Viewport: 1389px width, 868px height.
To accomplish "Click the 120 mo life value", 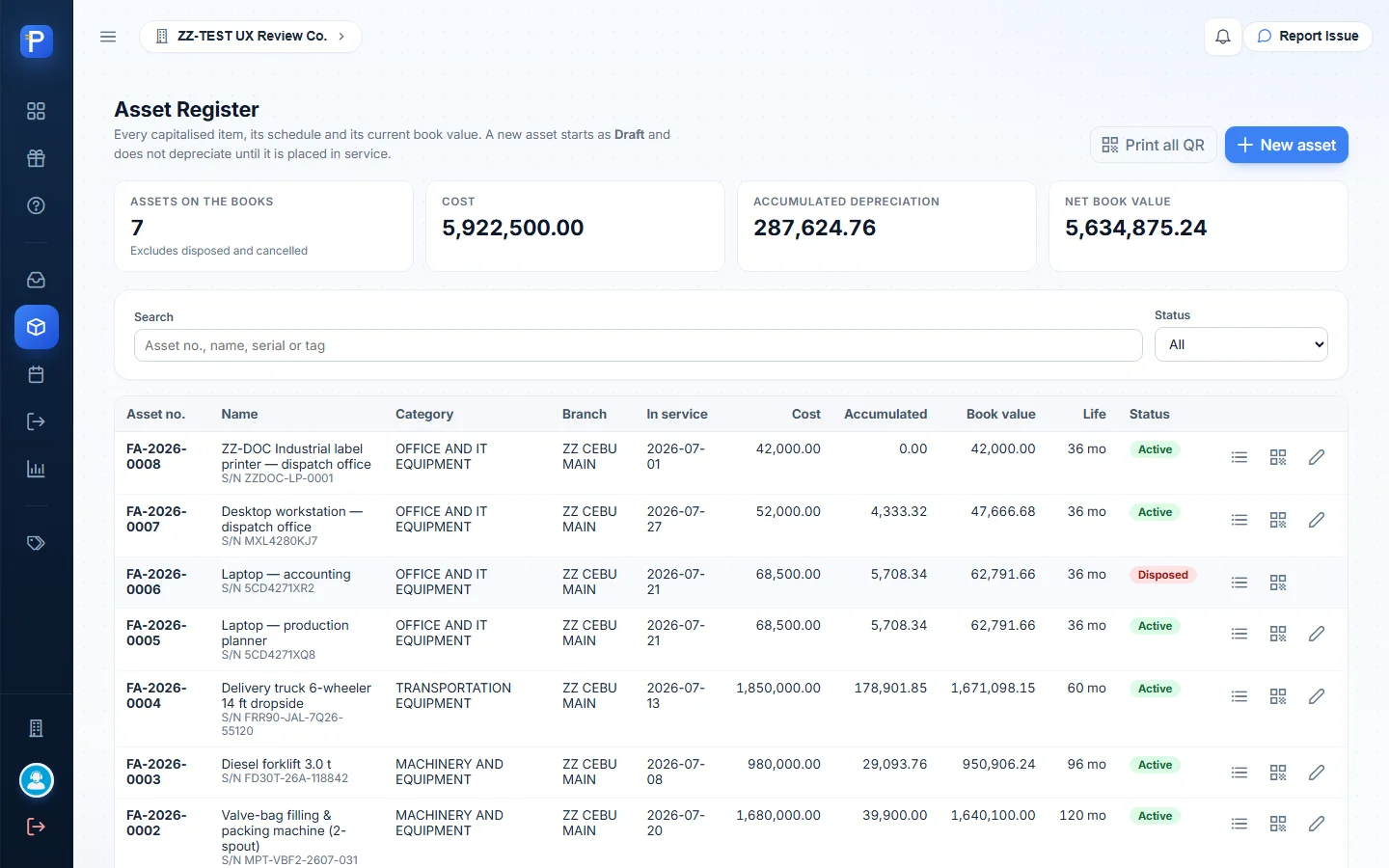I will point(1082,815).
